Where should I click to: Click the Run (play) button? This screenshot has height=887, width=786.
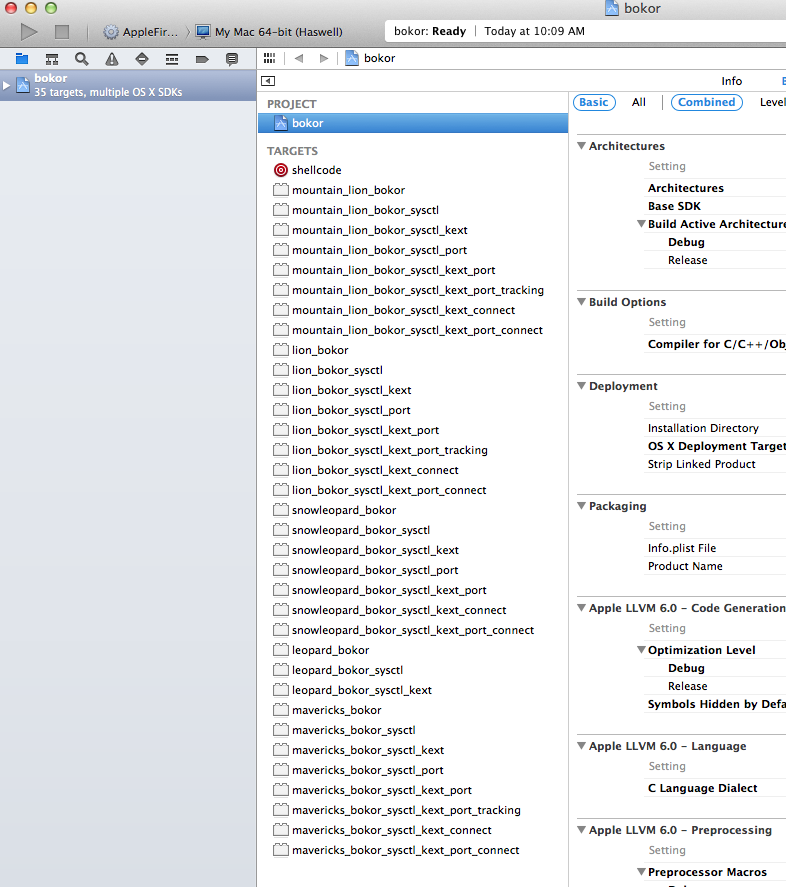coord(29,32)
